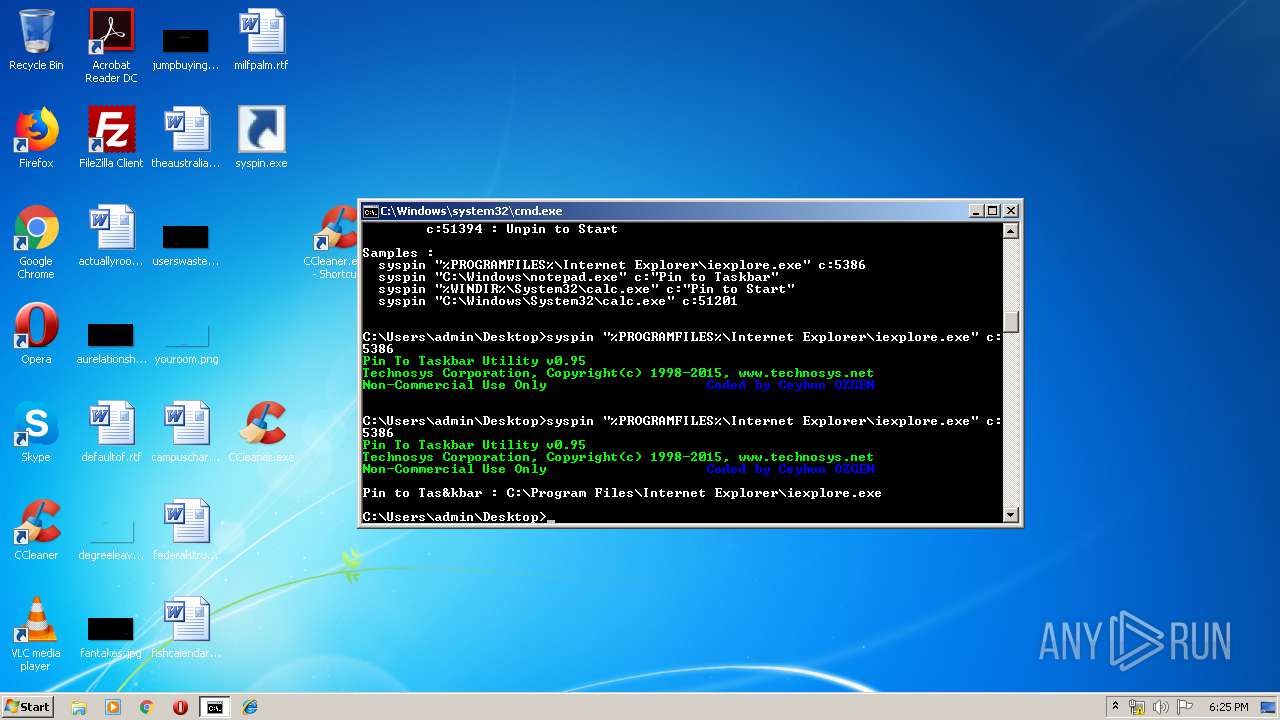The height and width of the screenshot is (720, 1280).
Task: Click the 'Samples :' text line
Action: (x=398, y=253)
